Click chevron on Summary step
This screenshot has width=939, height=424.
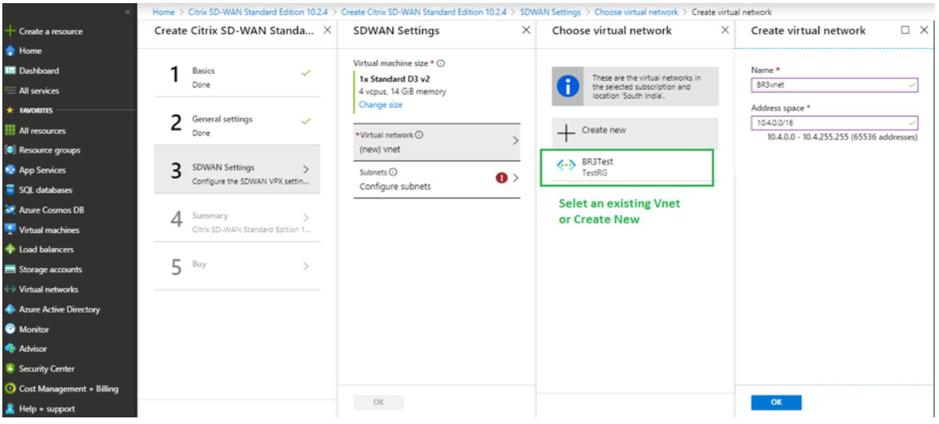tap(306, 218)
